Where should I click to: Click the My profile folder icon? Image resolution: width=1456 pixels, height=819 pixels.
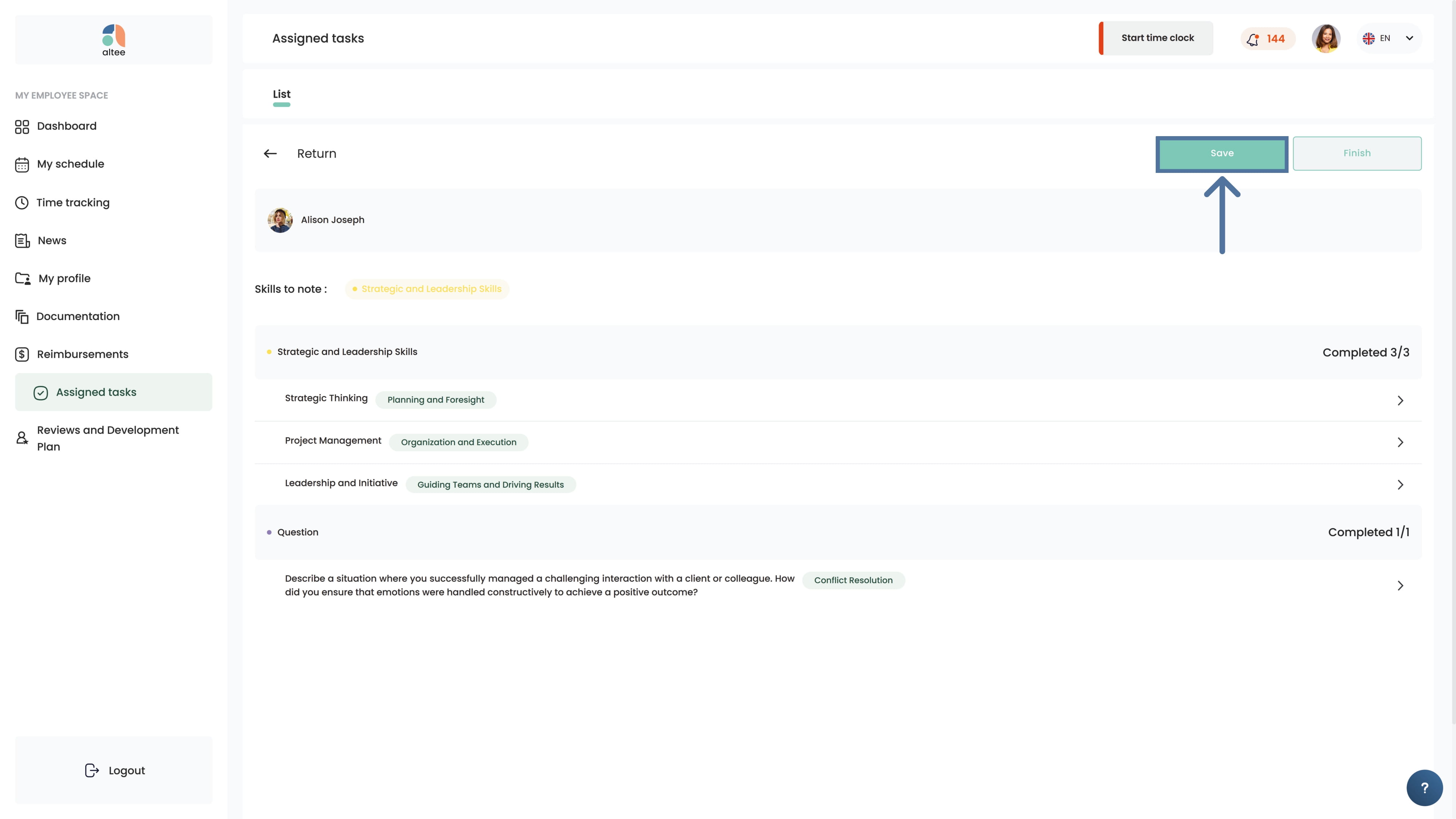tap(23, 279)
